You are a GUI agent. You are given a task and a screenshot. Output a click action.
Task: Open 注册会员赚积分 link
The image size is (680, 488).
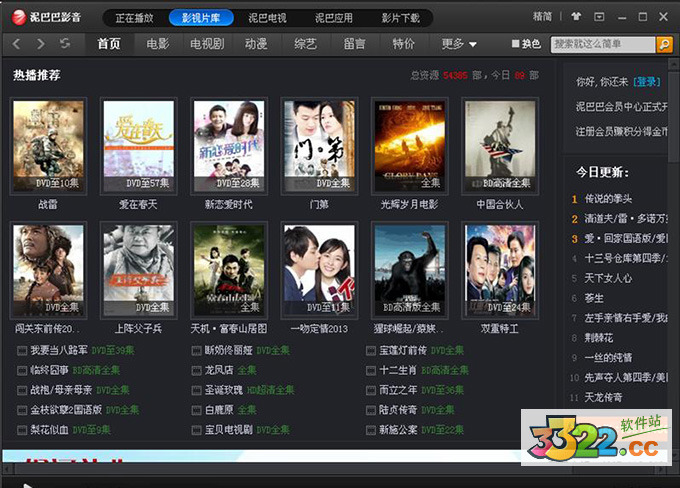[x=621, y=131]
